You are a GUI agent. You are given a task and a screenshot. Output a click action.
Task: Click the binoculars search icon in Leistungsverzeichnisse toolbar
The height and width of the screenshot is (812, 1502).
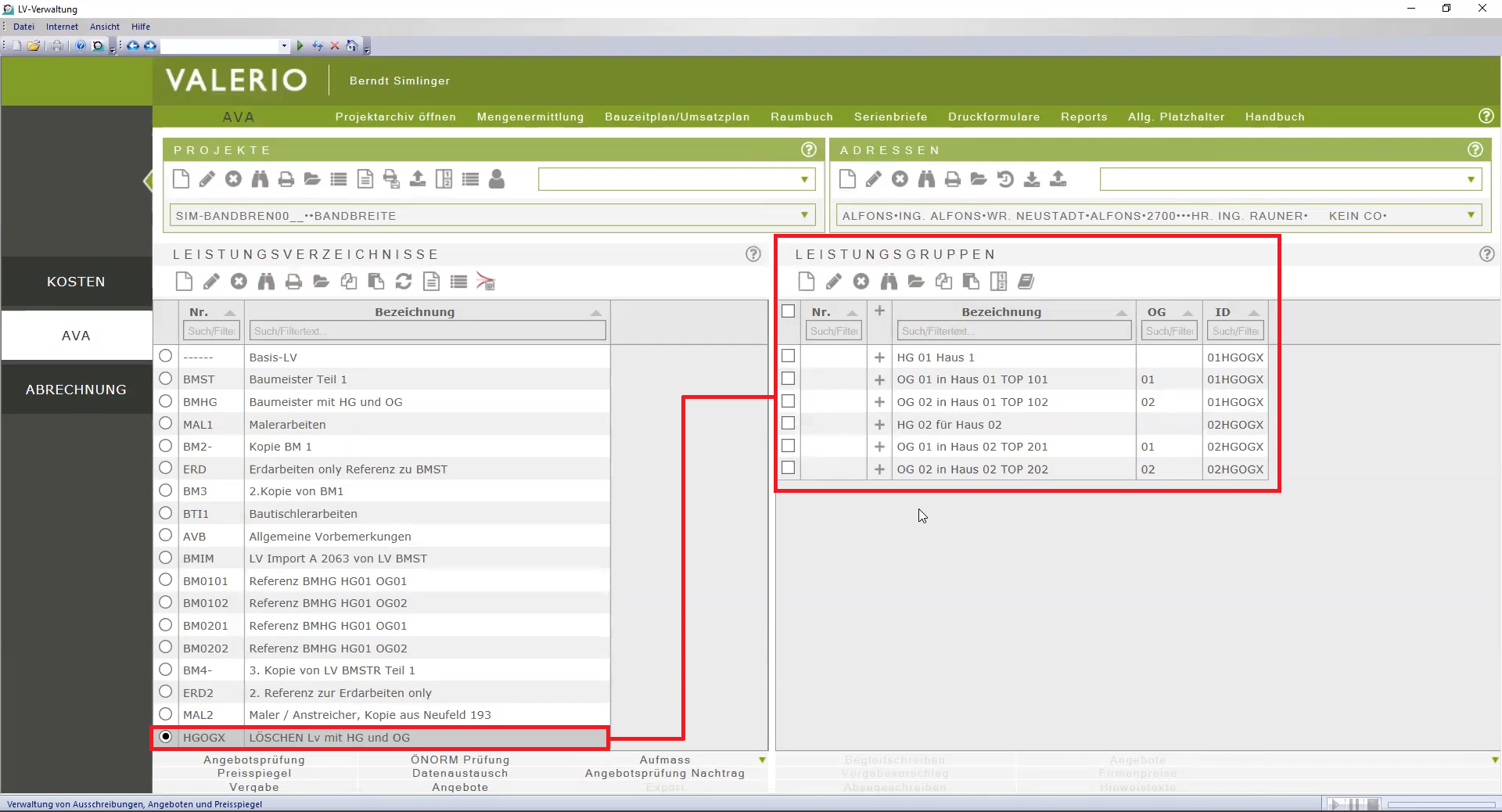tap(266, 282)
